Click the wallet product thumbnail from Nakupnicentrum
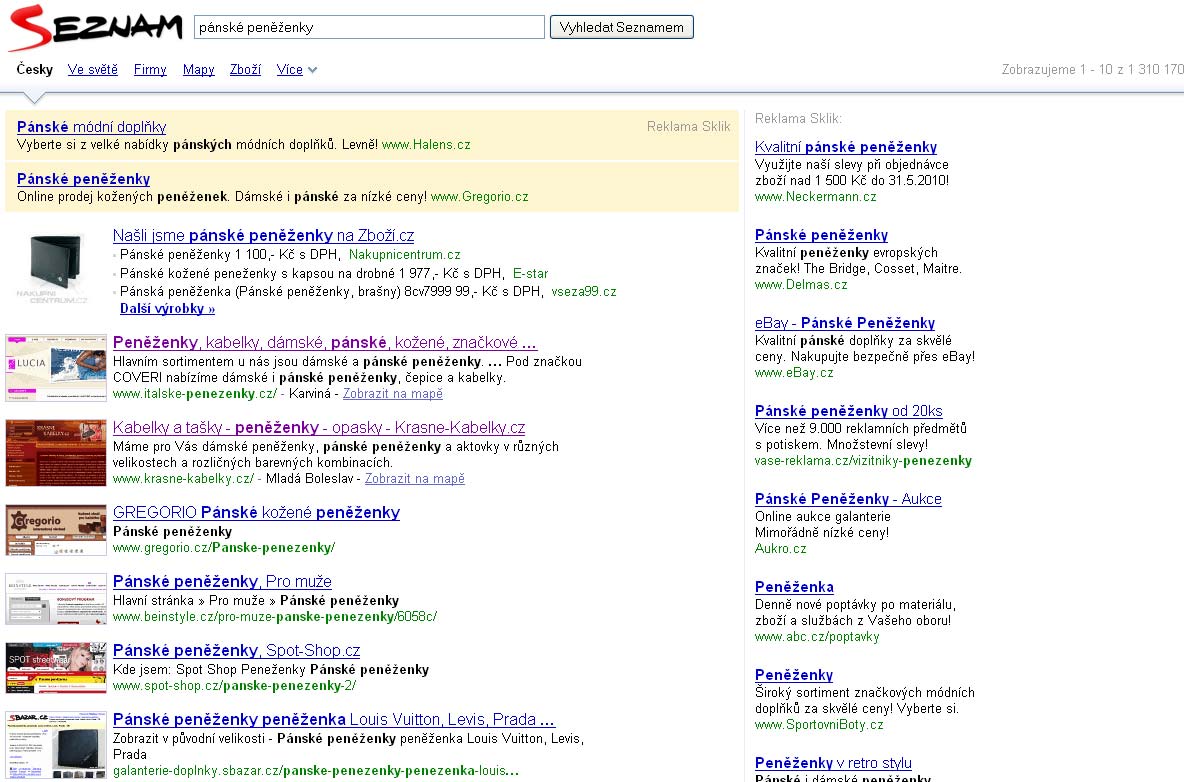 55,267
